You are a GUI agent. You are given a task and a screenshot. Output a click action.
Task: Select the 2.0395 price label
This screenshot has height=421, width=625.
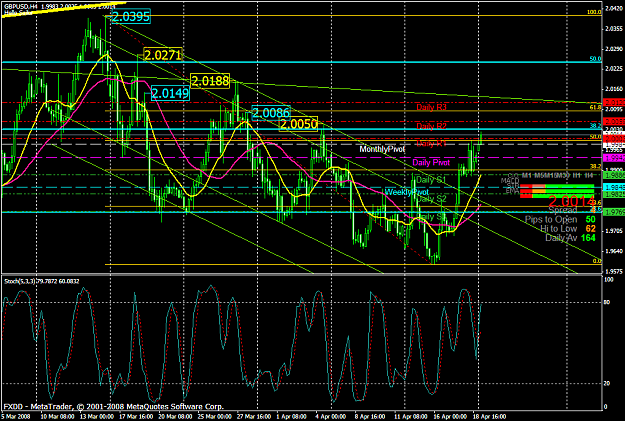131,17
